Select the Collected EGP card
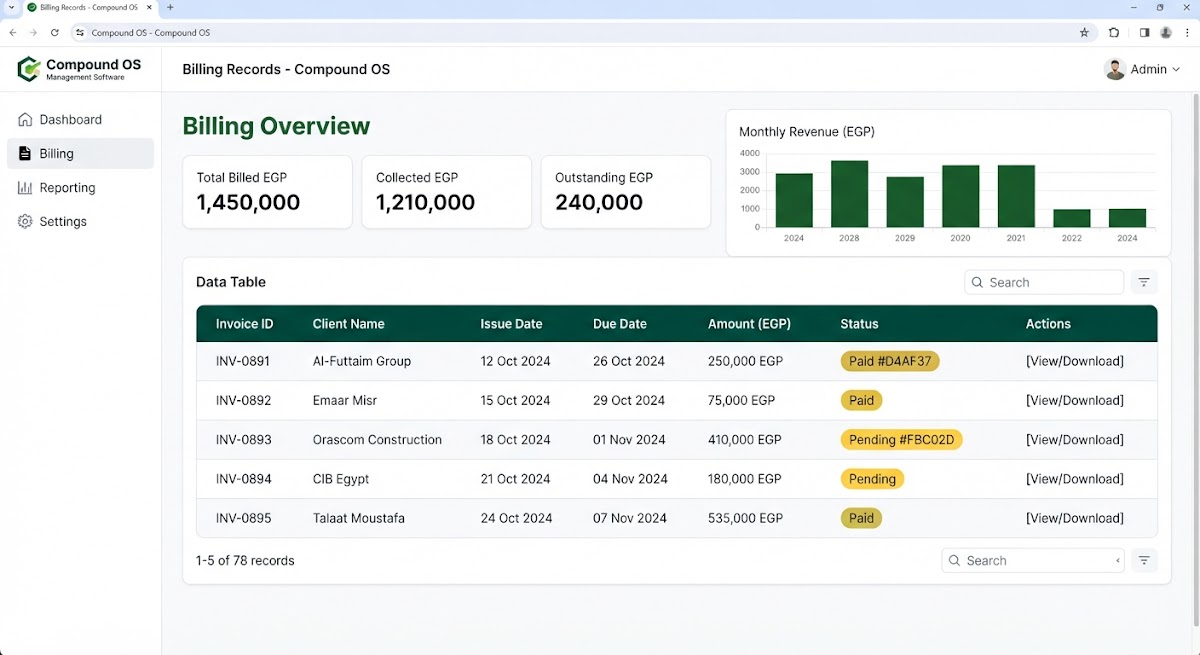The image size is (1200, 655). pyautogui.click(x=446, y=192)
